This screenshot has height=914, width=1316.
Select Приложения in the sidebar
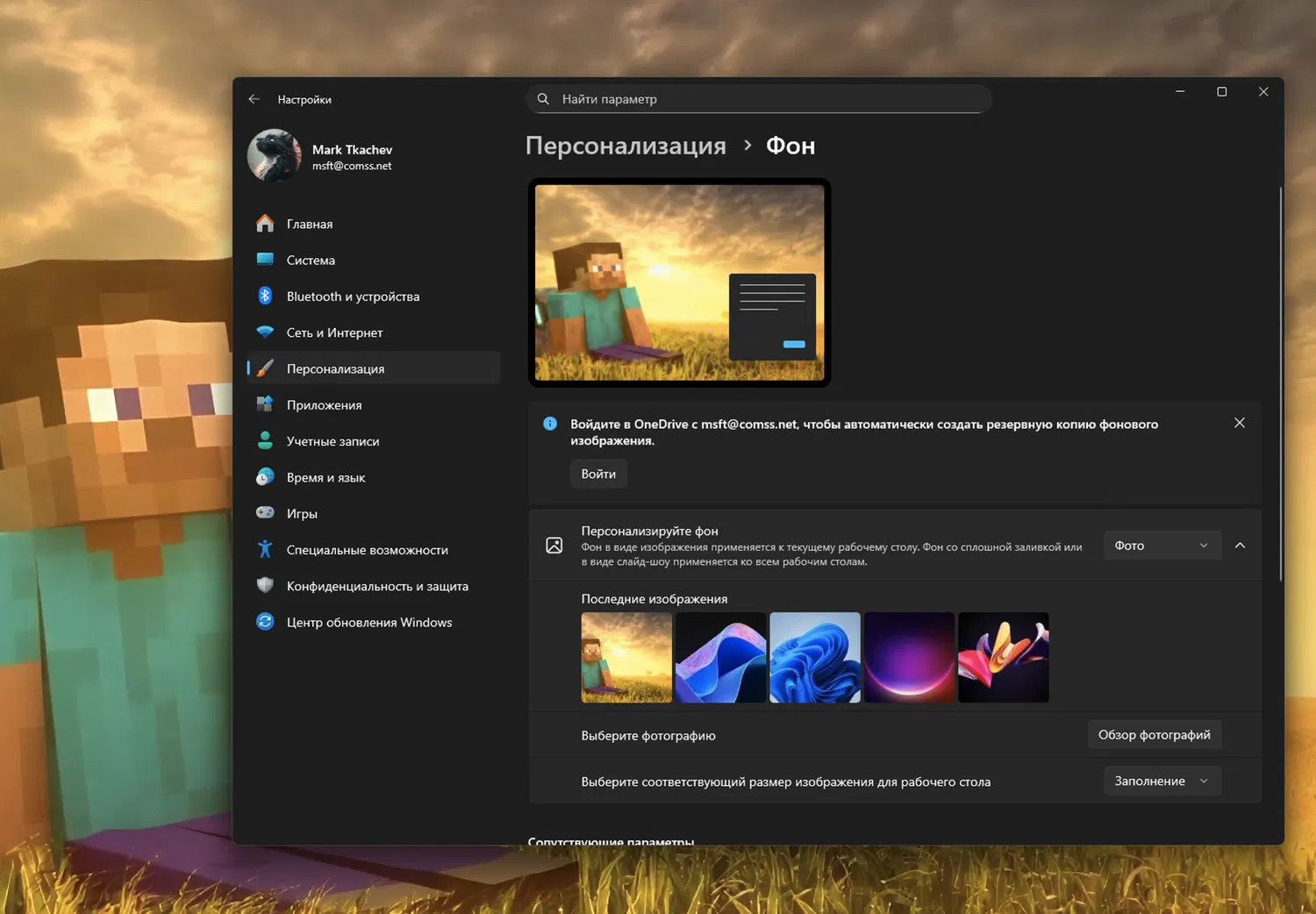point(374,404)
